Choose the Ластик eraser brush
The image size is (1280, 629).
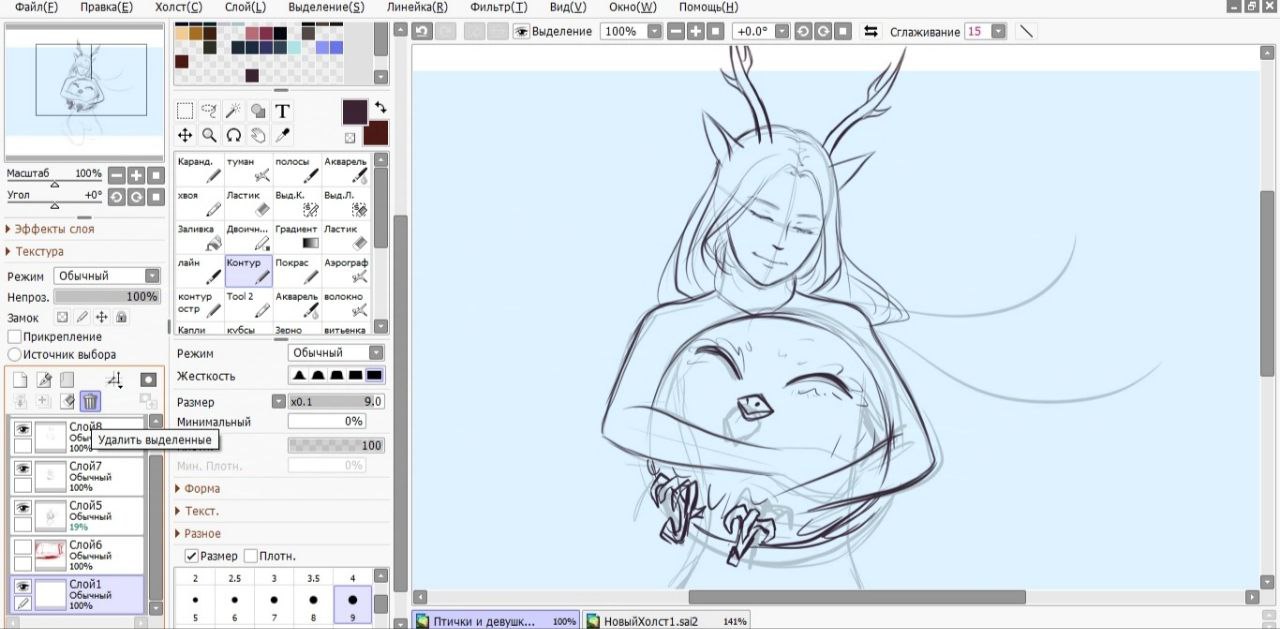pos(248,203)
